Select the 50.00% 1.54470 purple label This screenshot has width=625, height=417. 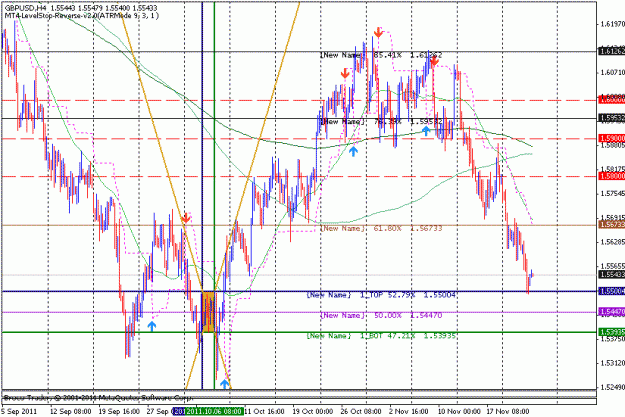pyautogui.click(x=381, y=315)
